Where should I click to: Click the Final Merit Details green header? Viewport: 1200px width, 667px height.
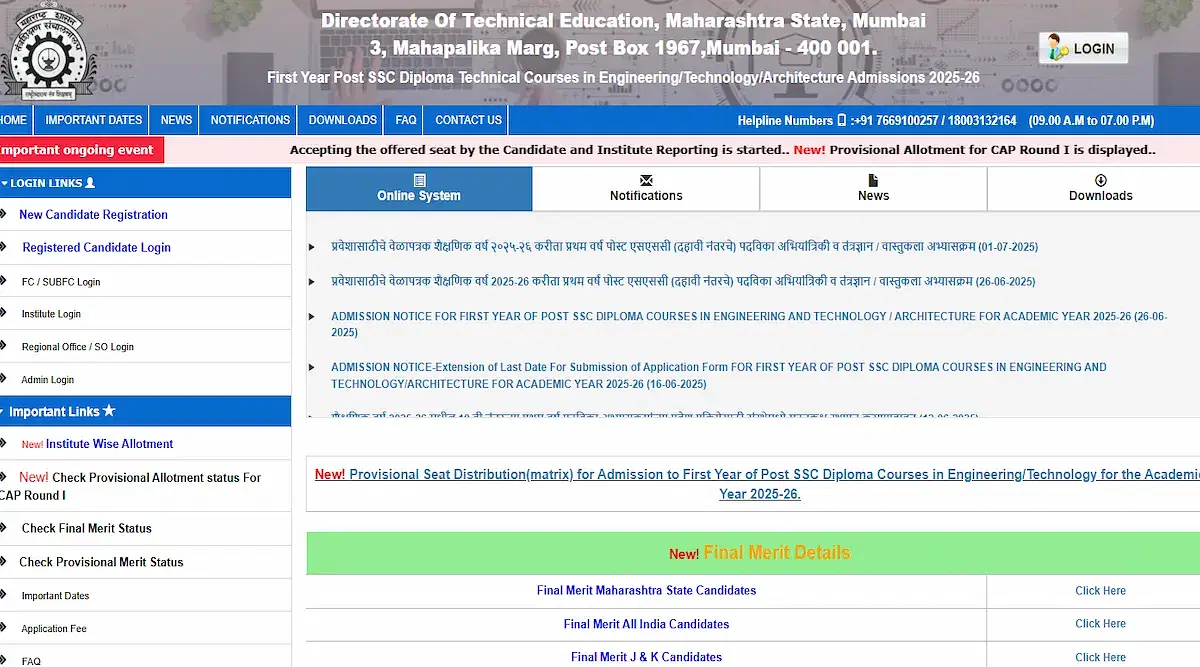[753, 553]
